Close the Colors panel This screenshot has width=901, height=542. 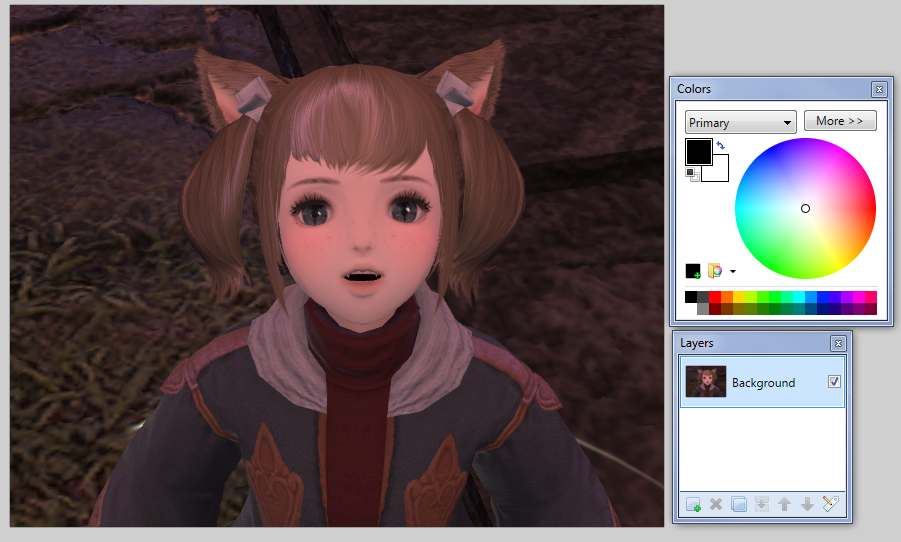click(879, 89)
